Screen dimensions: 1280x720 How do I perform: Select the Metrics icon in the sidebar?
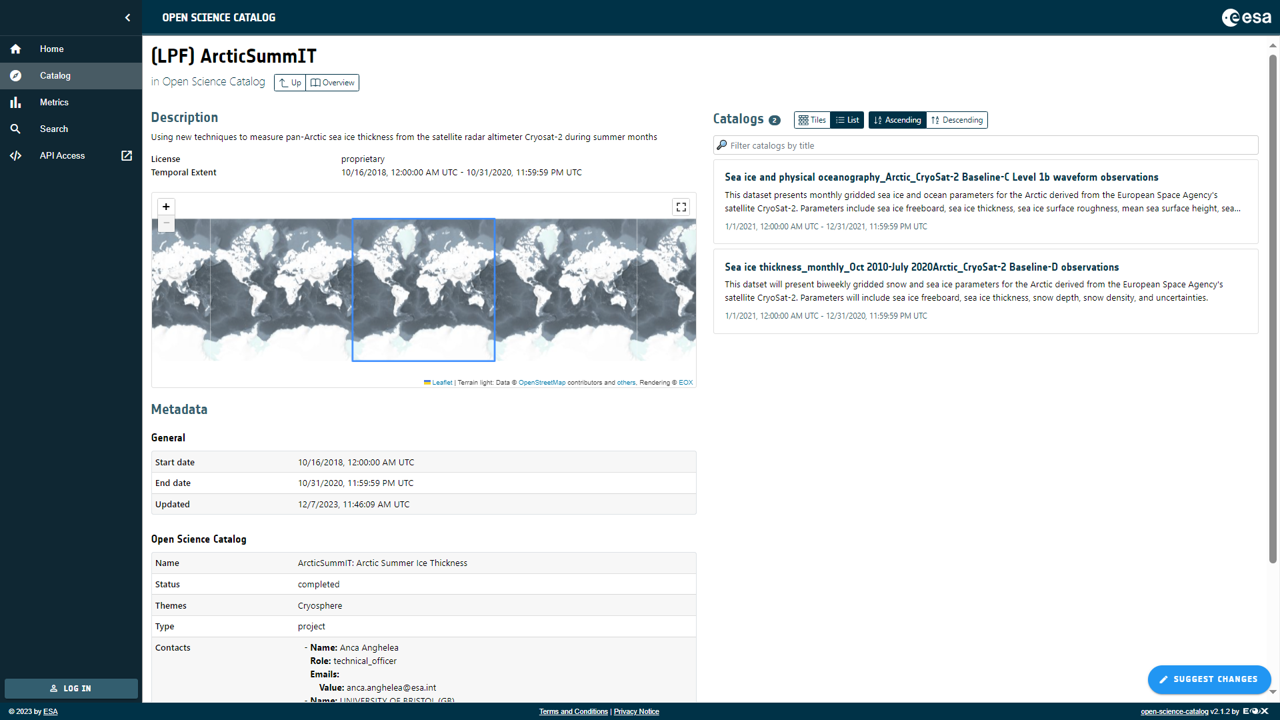(x=16, y=101)
